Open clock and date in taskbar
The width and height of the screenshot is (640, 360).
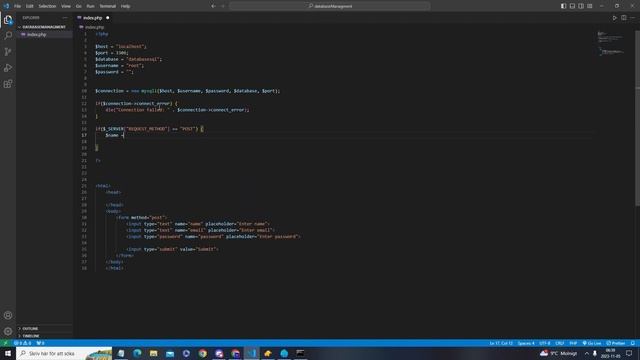point(610,353)
